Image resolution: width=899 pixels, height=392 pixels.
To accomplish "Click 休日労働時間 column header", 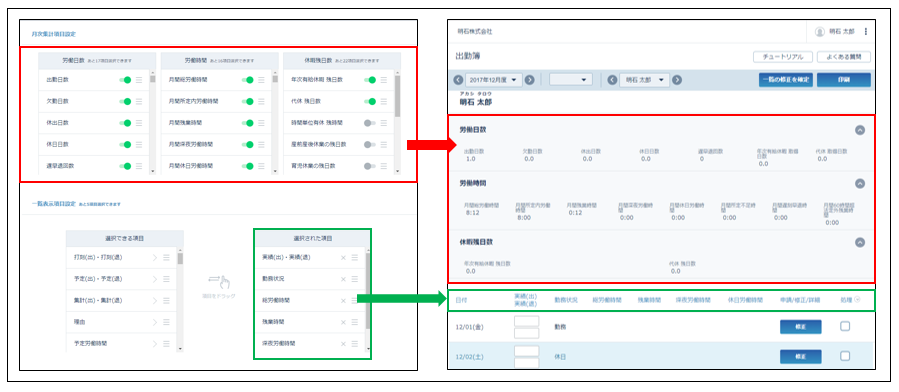I will pyautogui.click(x=745, y=300).
